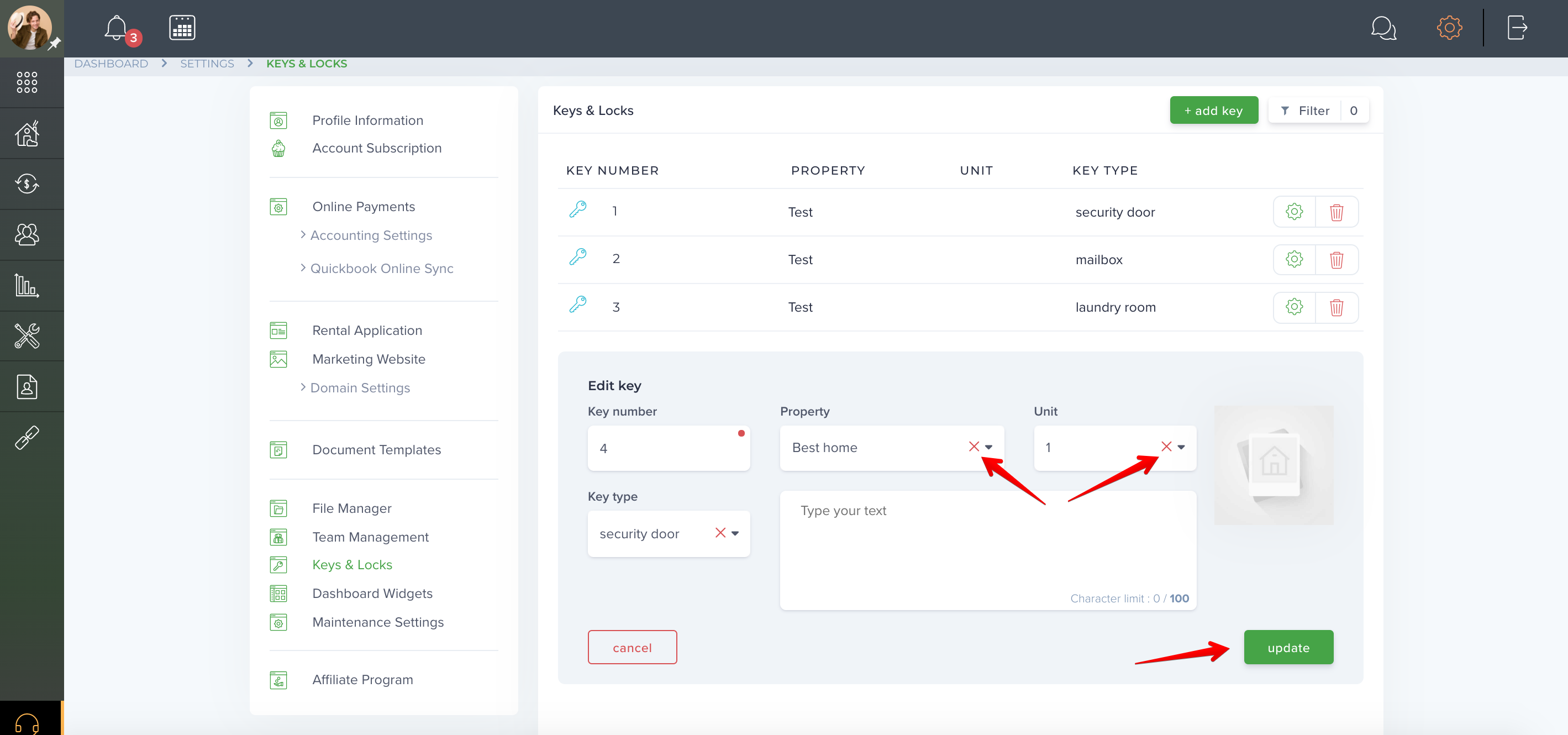Delete key 2 mailbox
Screen dimensions: 1568x735
[x=1336, y=259]
